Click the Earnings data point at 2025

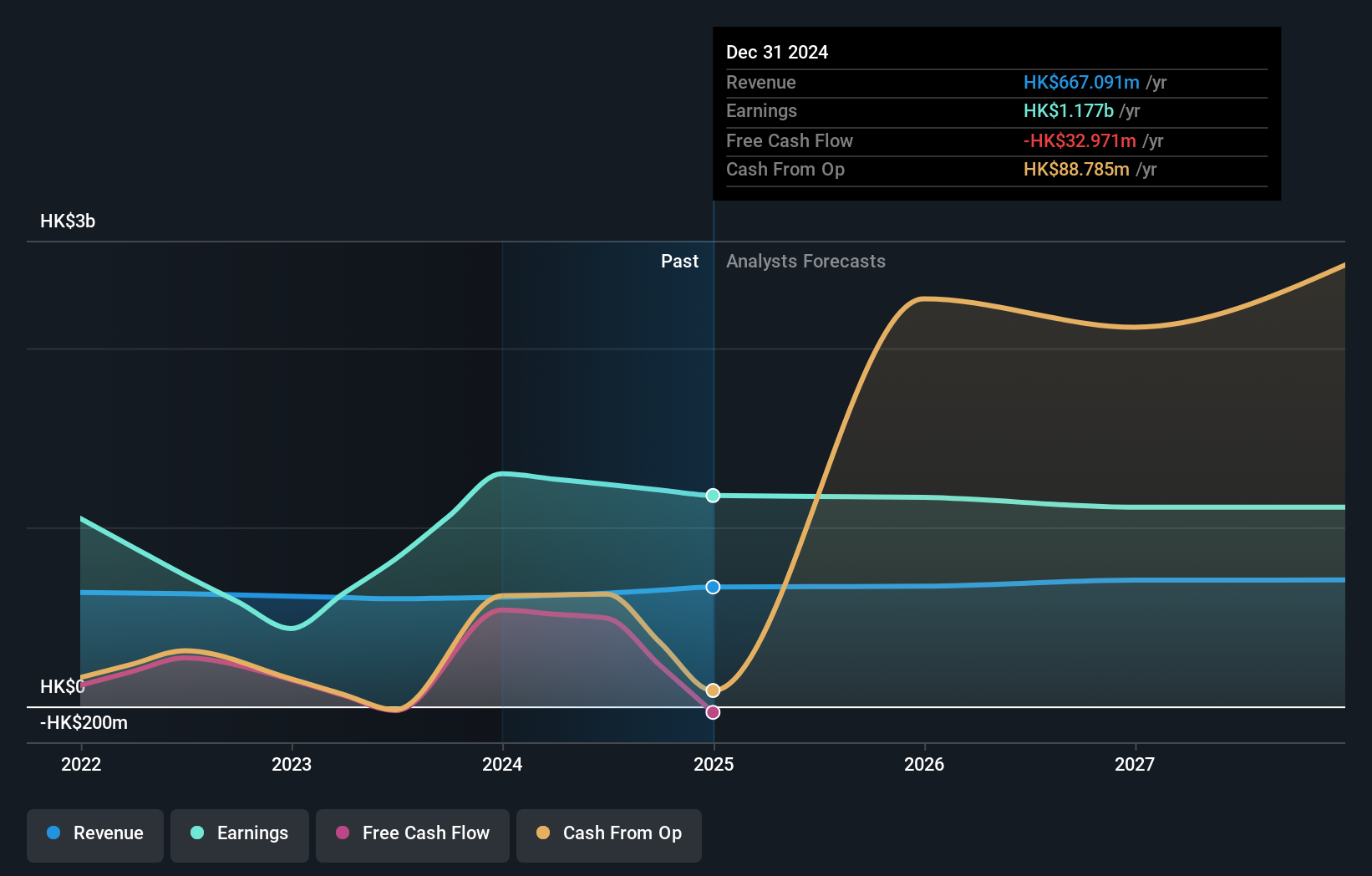pyautogui.click(x=713, y=496)
